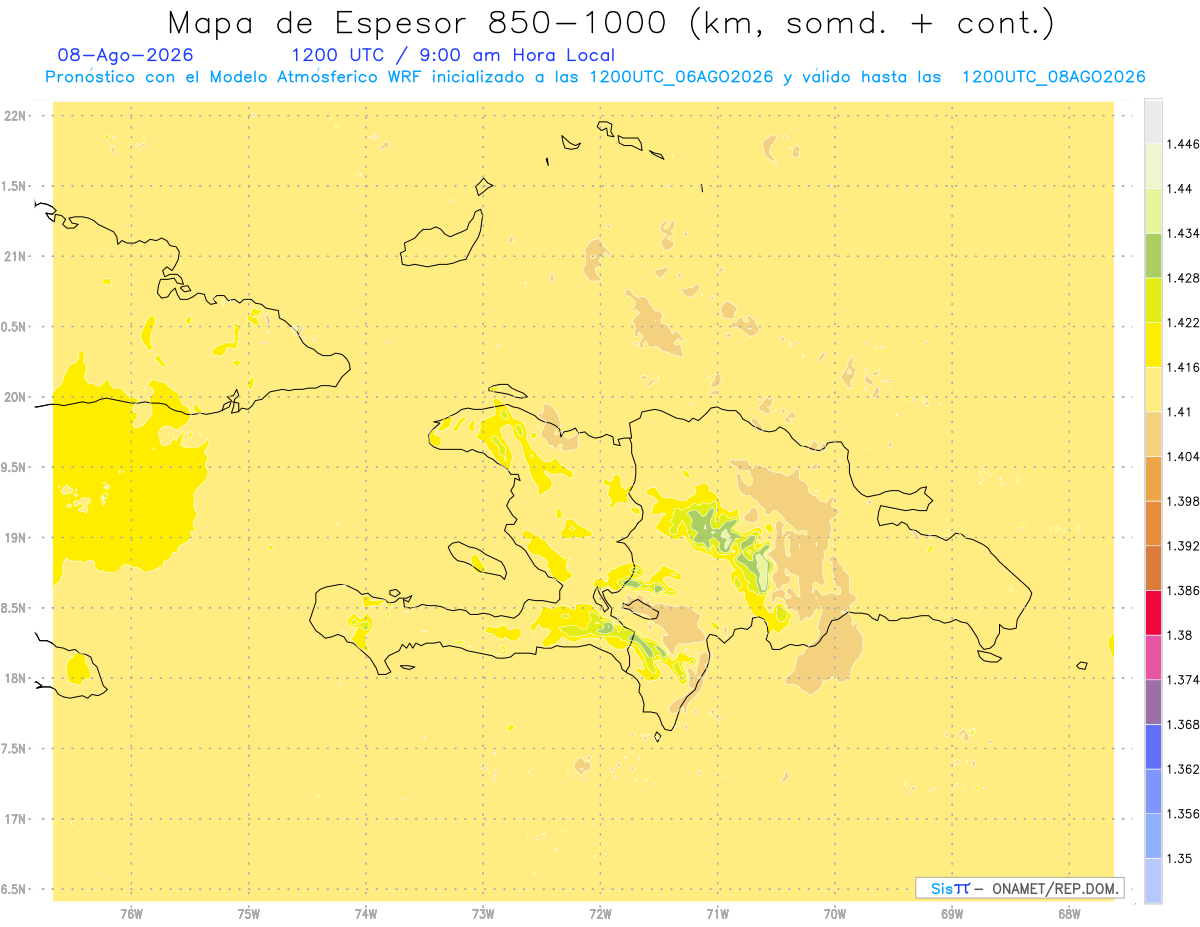Click the longitude label '70W'
The width and height of the screenshot is (1200, 927).
click(835, 913)
